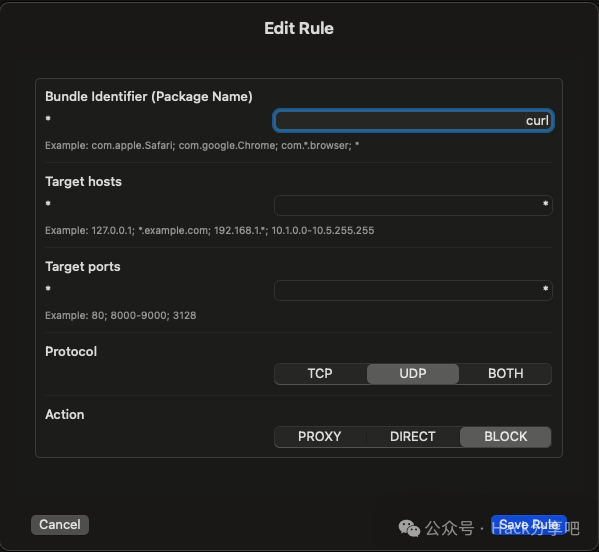Set action to BLOCK
This screenshot has height=552, width=599.
click(x=505, y=437)
